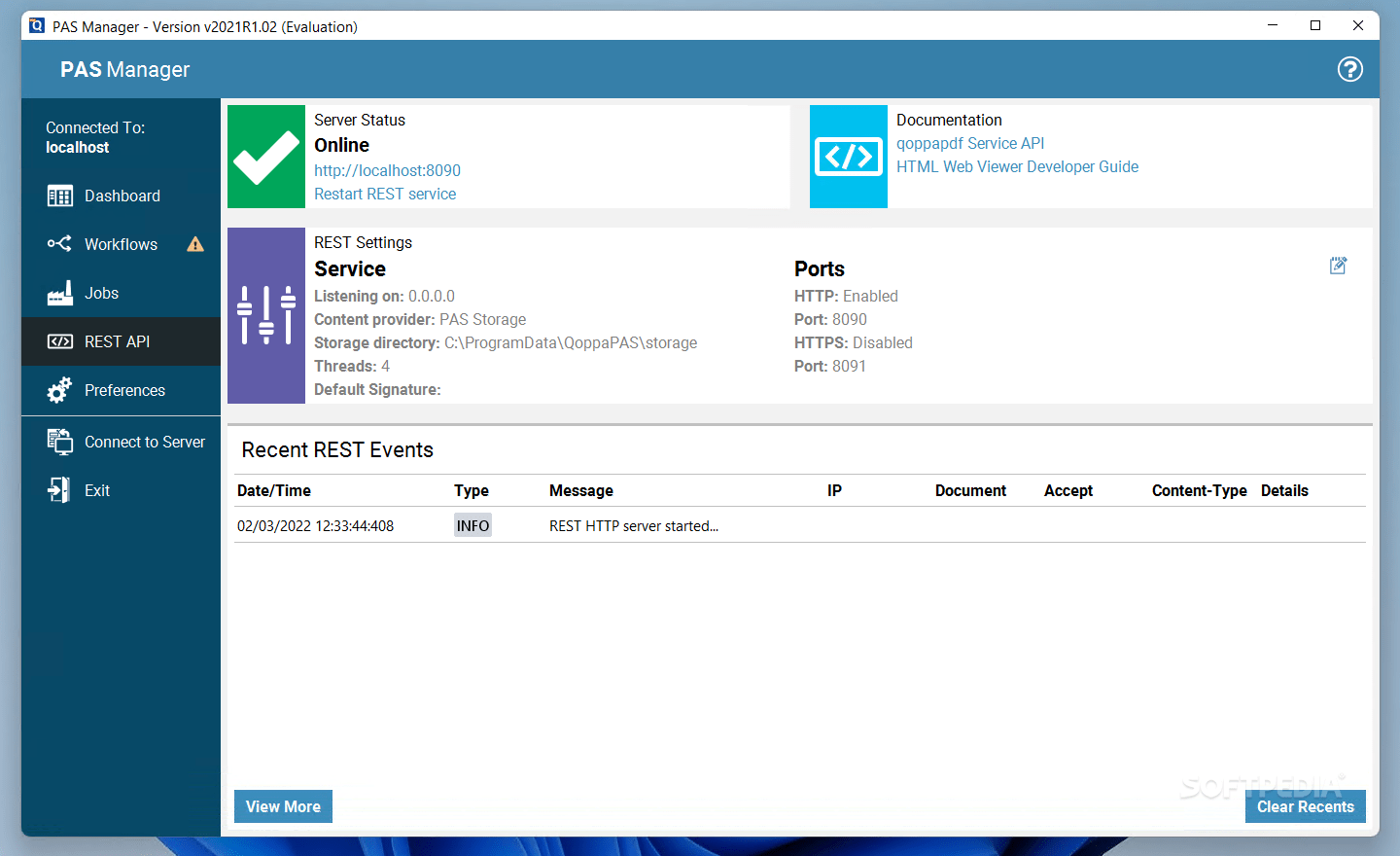Screen dimensions: 1400x856
Task: Click the Storage directory path text
Action: [x=571, y=342]
